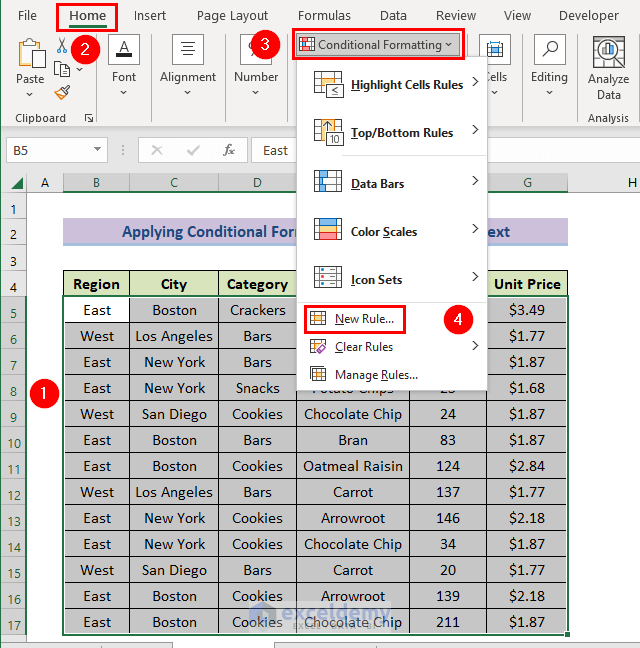Click the Insert Function fx icon
This screenshot has height=648, width=640.
[x=229, y=150]
